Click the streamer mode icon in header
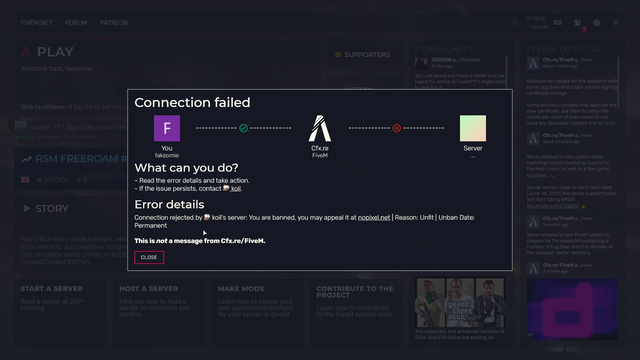 [558, 23]
